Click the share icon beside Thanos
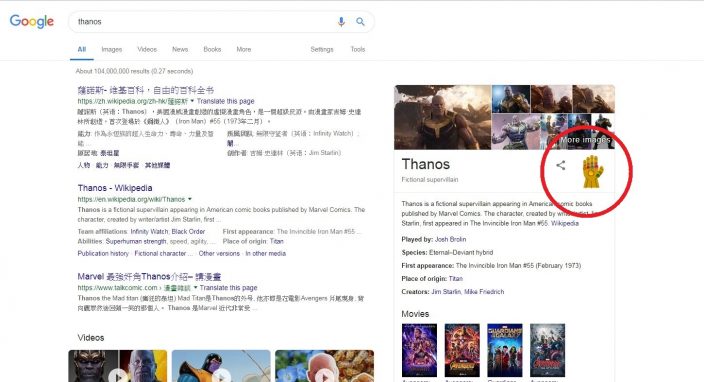Screen dimensions: 704x382 click(x=560, y=165)
